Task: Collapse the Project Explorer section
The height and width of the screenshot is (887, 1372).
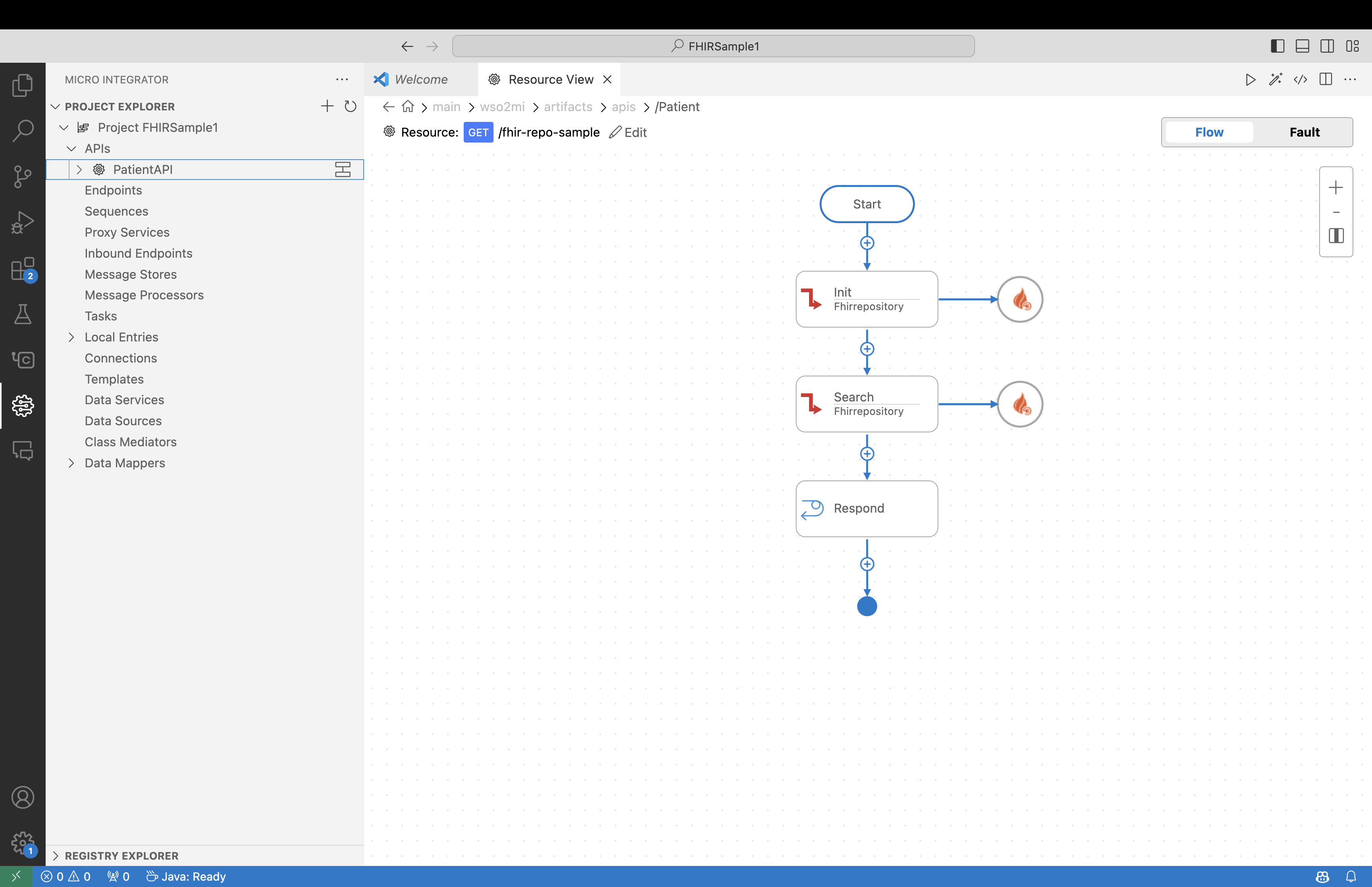Action: coord(56,106)
